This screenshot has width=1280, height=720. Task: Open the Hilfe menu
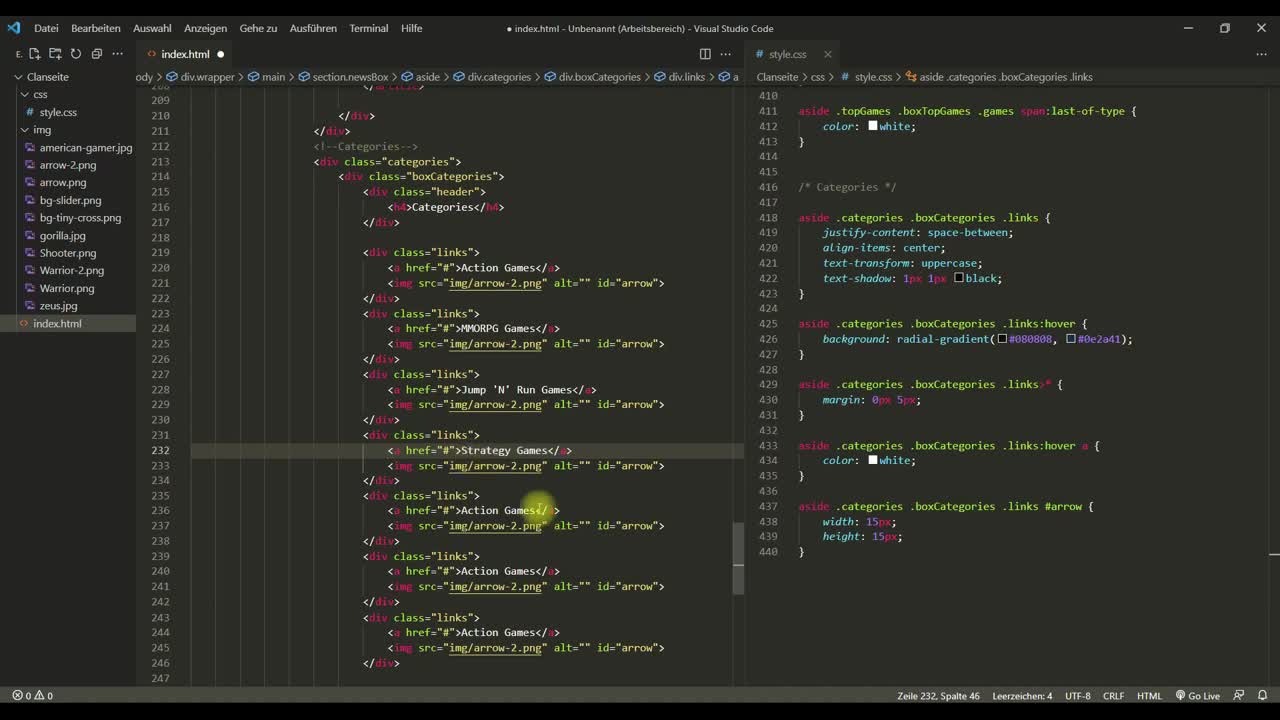[x=411, y=28]
